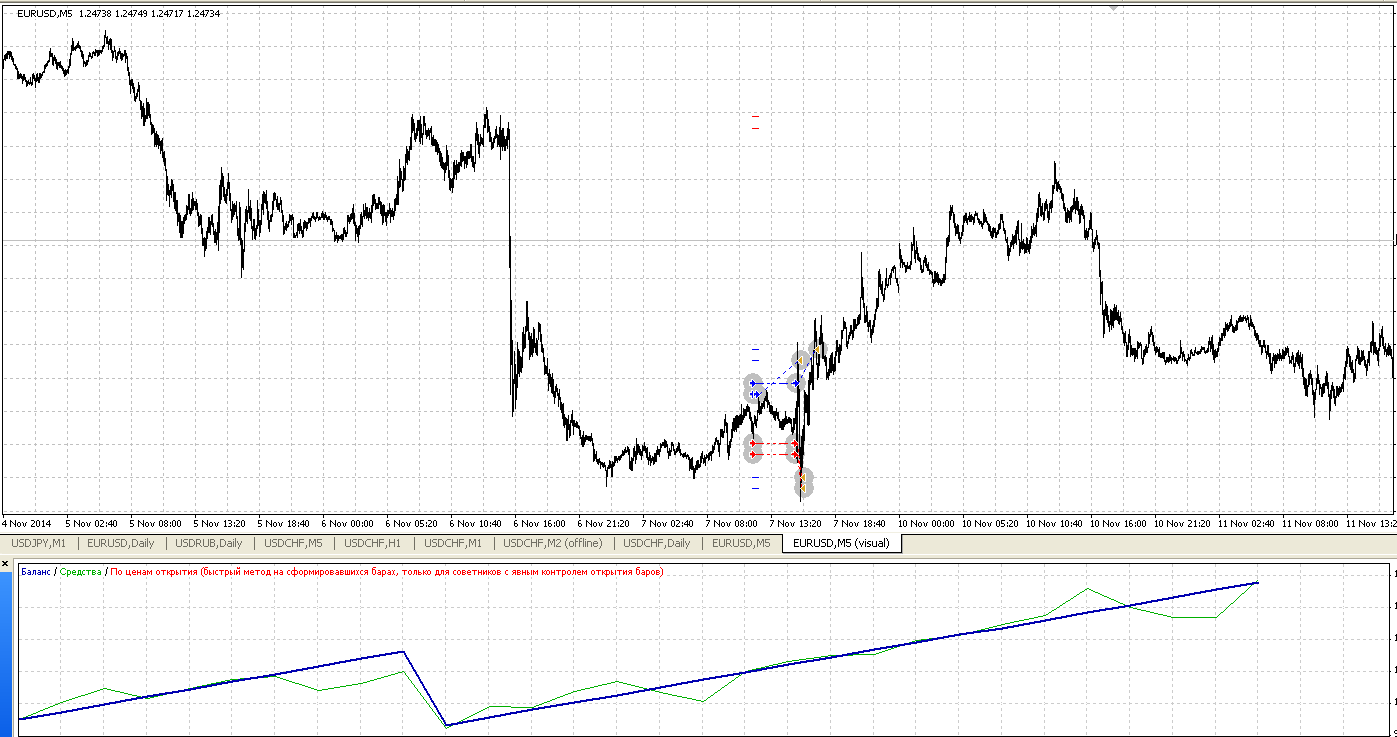Select the upper blue buy-order arrow marker
The image size is (1397, 737).
pyautogui.click(x=753, y=383)
